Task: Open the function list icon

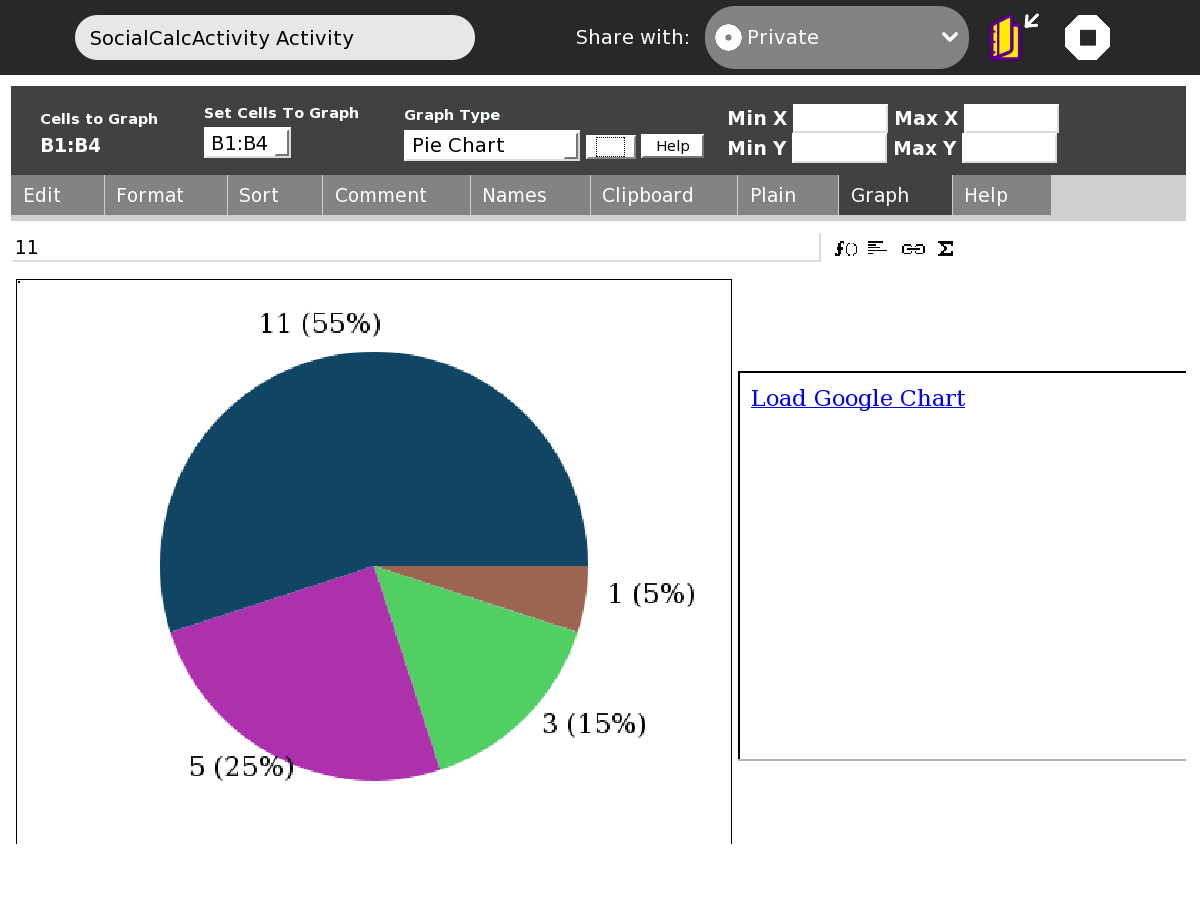Action: pos(846,248)
